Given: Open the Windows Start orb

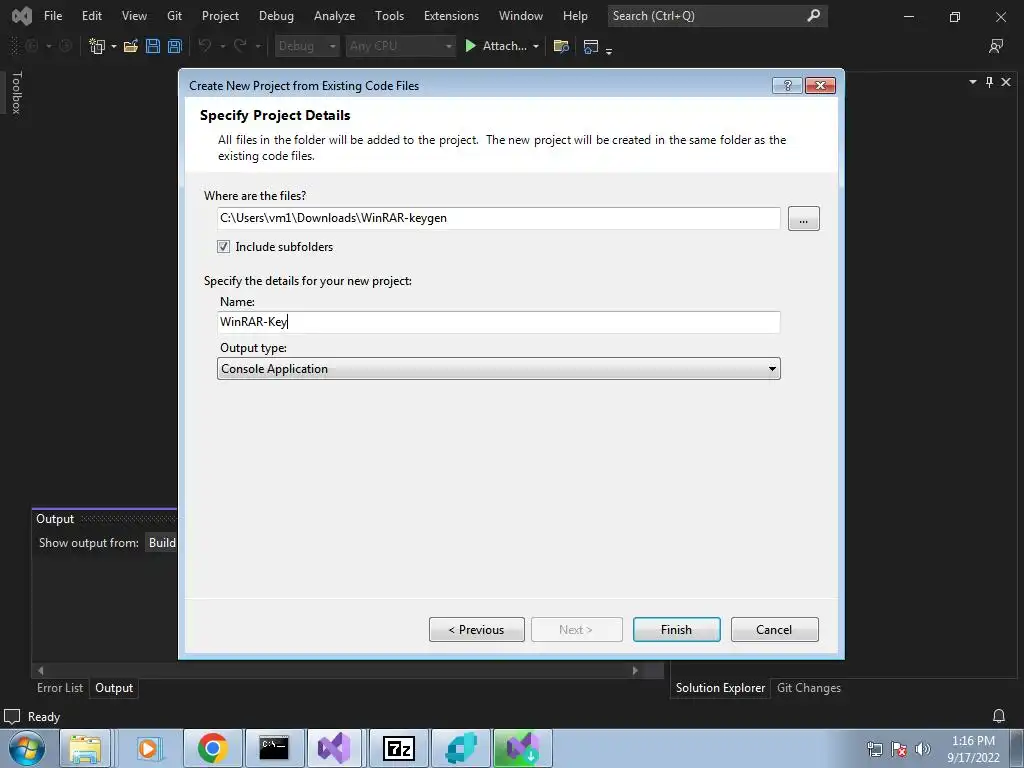Looking at the screenshot, I should coord(27,748).
